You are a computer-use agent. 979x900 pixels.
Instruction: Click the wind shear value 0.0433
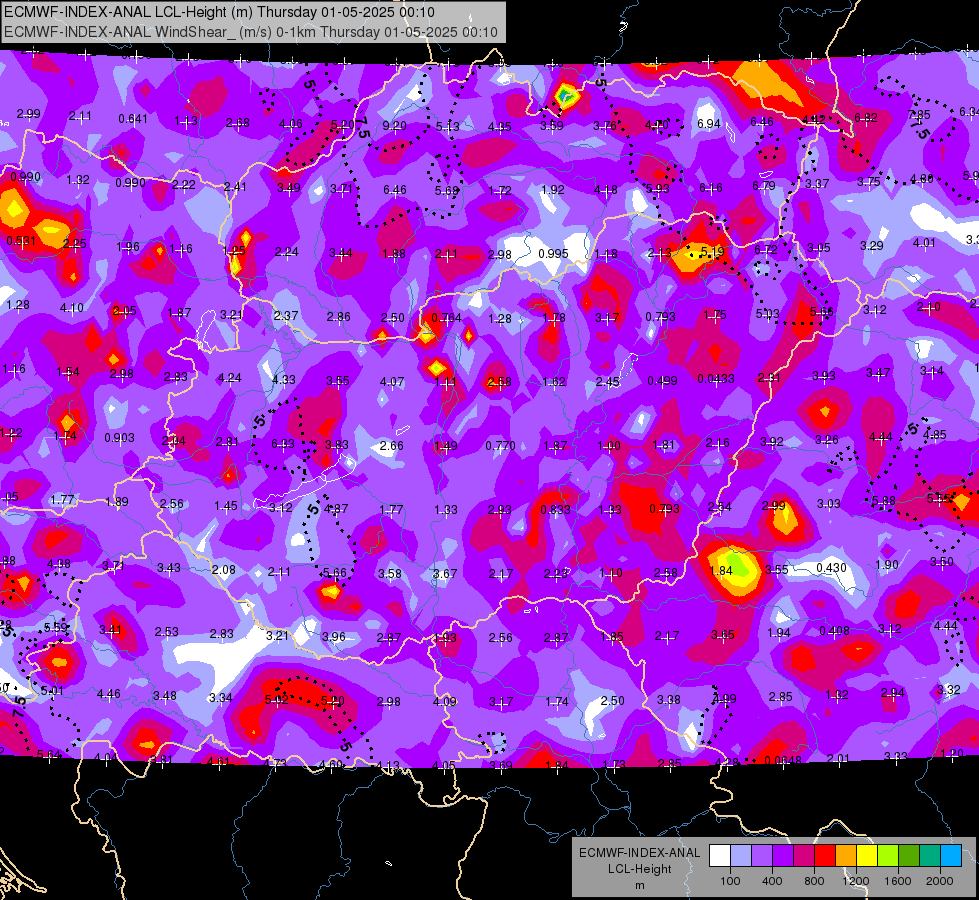[716, 378]
